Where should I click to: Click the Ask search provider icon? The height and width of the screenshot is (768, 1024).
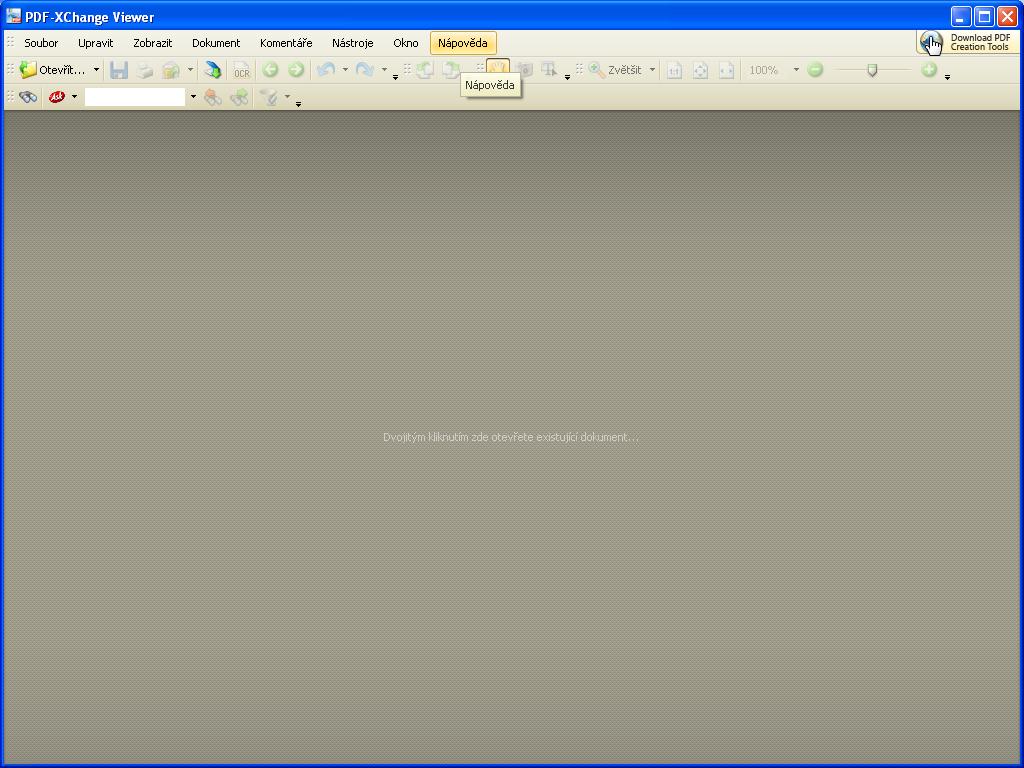coord(57,97)
